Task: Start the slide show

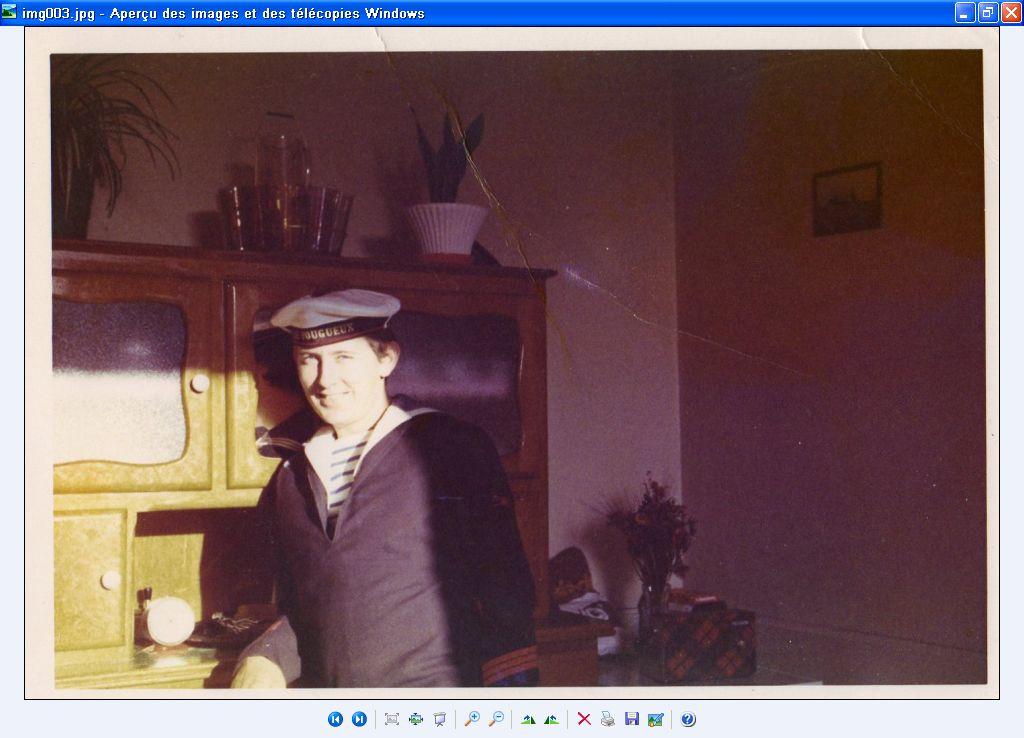Action: coord(439,719)
